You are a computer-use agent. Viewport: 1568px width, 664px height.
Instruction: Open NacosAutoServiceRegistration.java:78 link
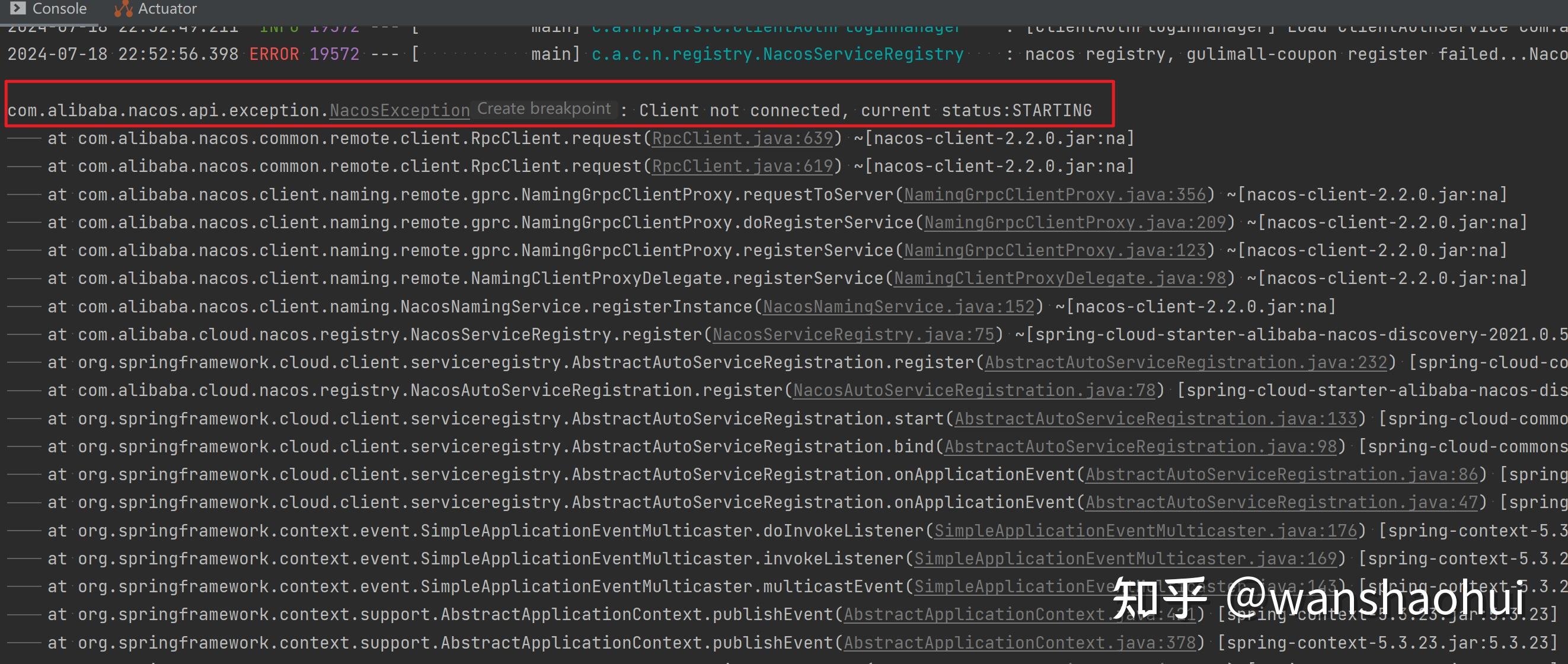(x=974, y=390)
